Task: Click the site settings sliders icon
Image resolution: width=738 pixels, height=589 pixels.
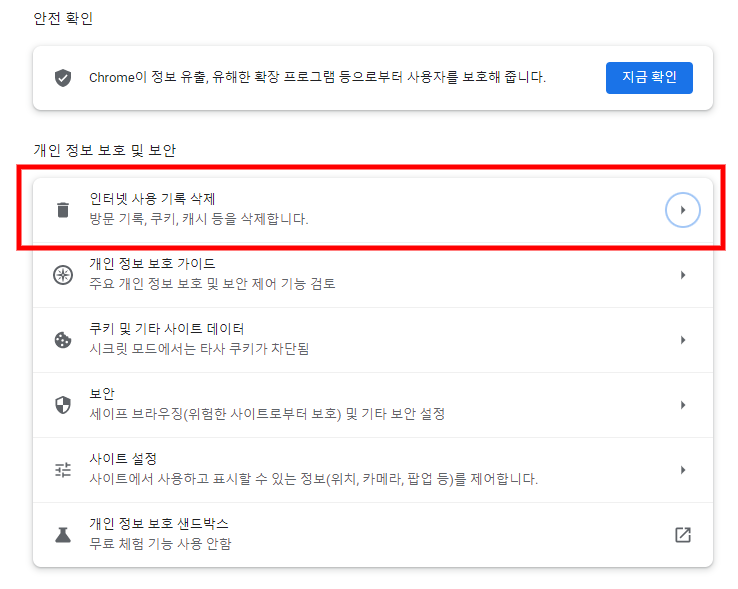Action: pos(63,469)
